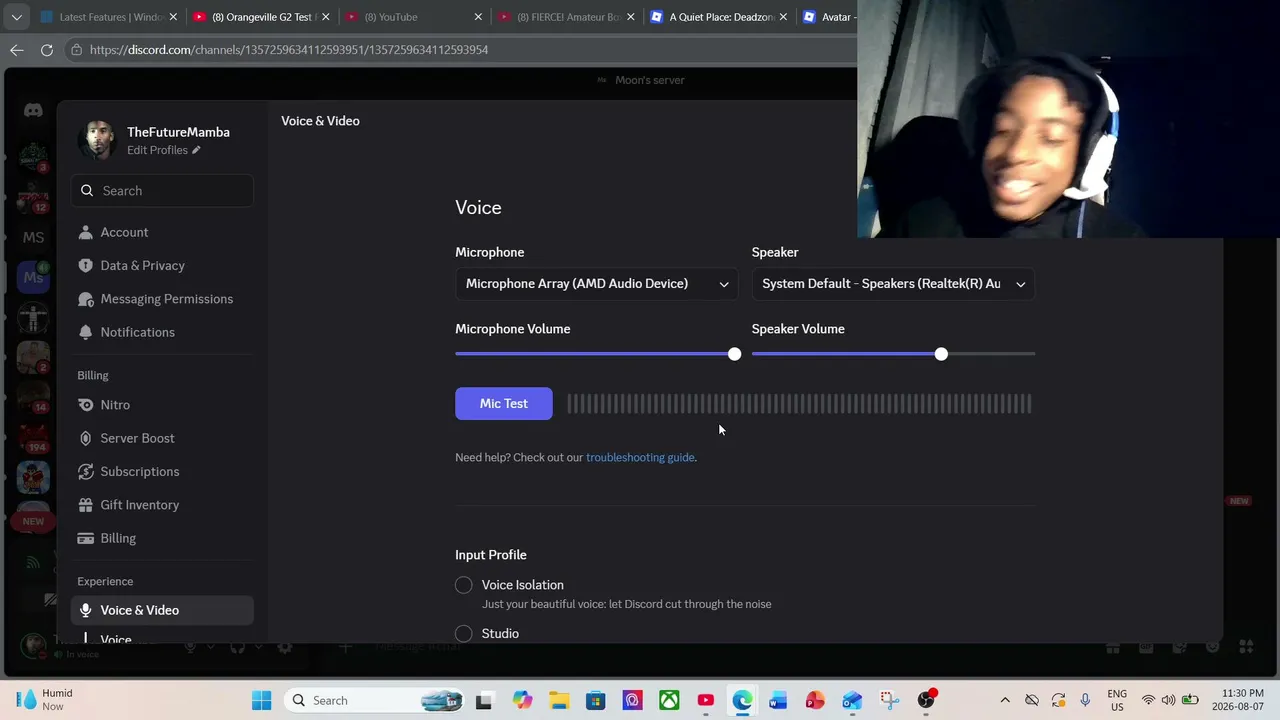
Task: Switch to the Orangeville G2 Test tab
Action: point(260,17)
